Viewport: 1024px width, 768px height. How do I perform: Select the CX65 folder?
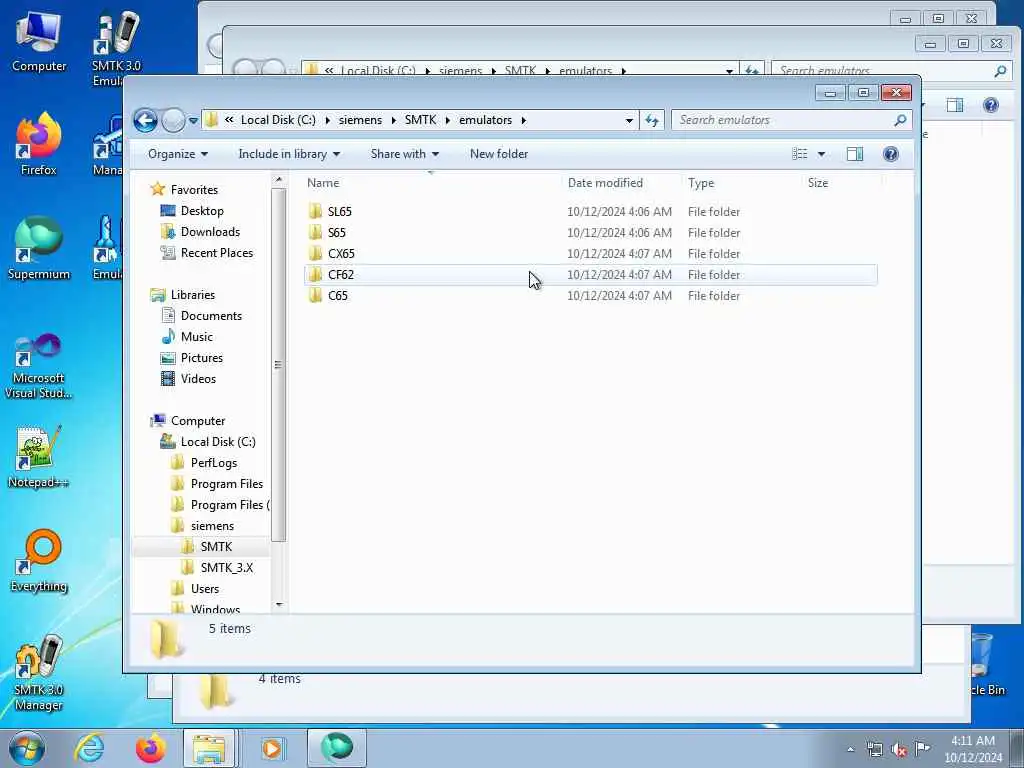click(591, 253)
